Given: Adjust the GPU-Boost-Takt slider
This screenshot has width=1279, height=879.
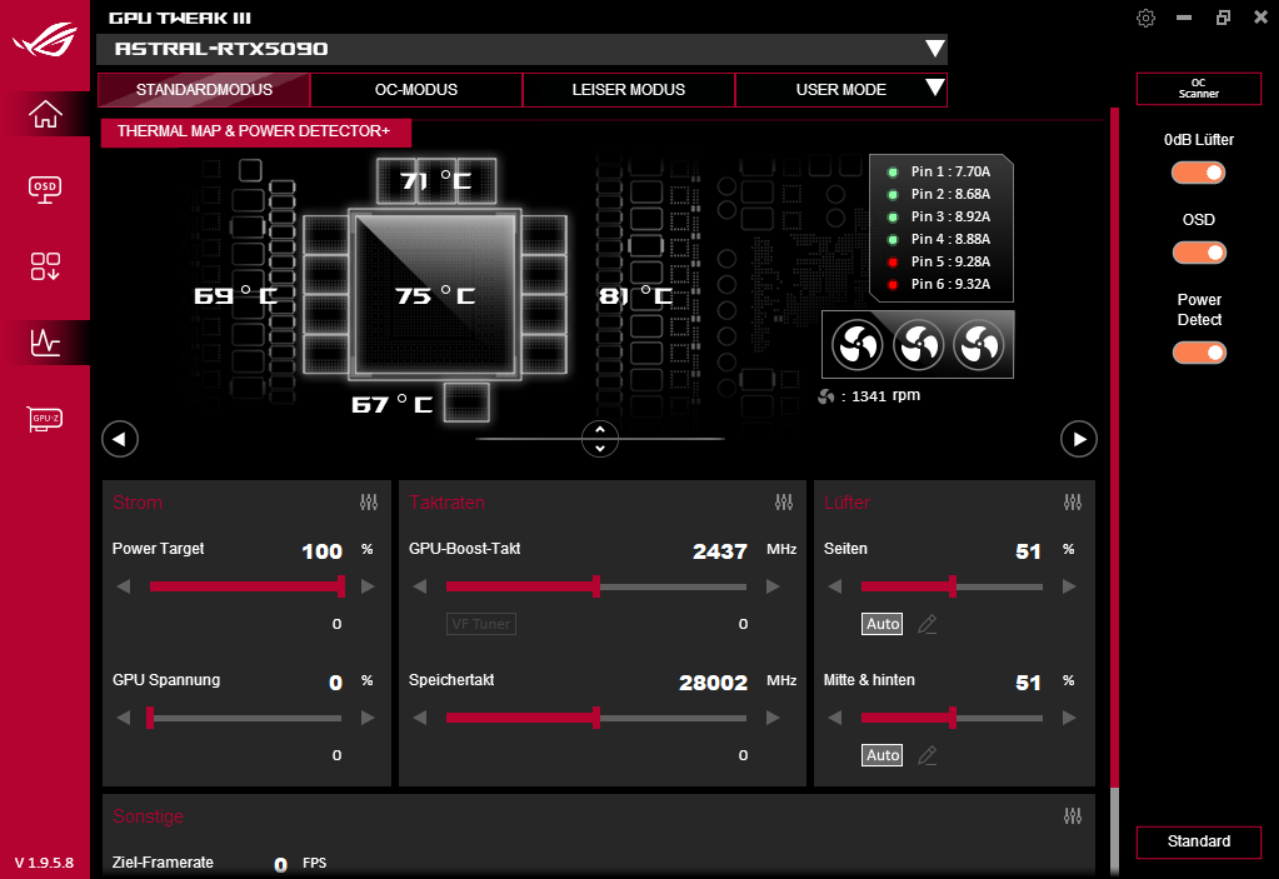Looking at the screenshot, I should [596, 586].
